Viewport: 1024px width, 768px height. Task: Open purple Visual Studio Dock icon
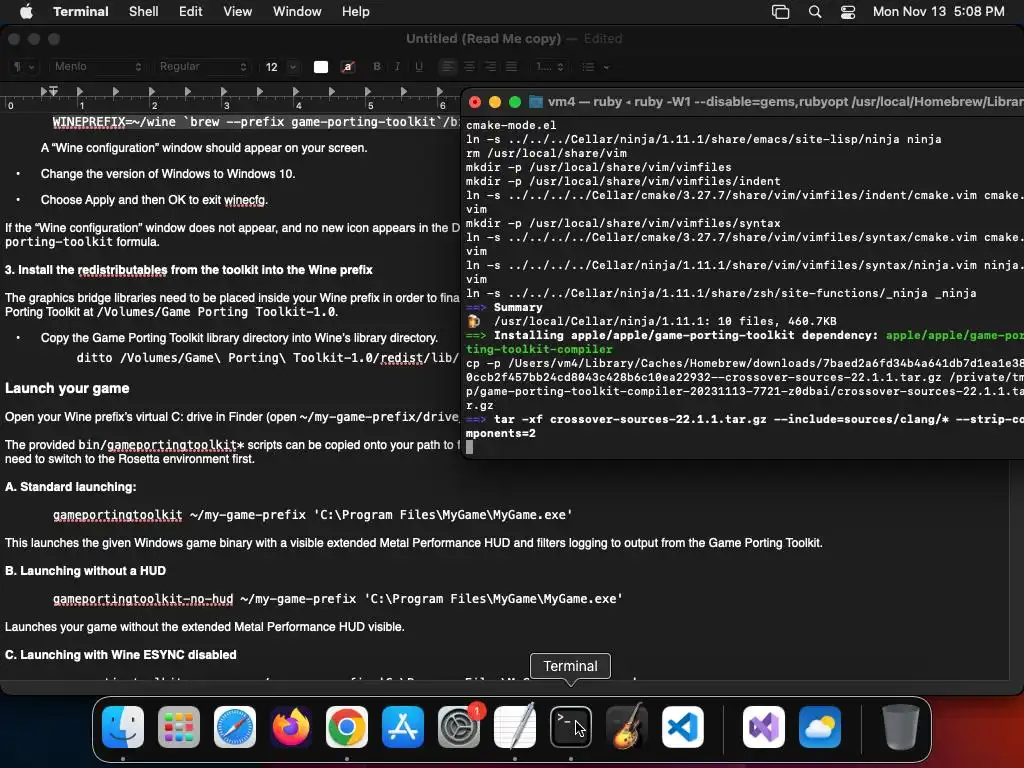tap(764, 727)
